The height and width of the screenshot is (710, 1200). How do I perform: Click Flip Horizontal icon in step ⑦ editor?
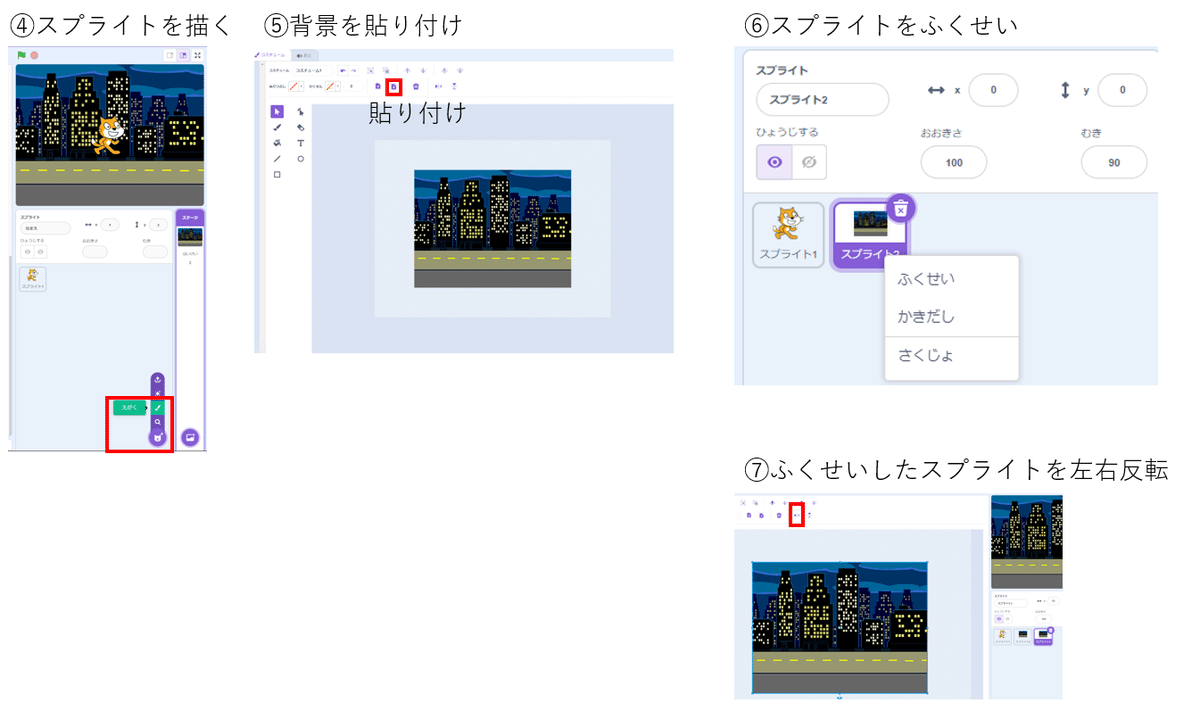796,515
